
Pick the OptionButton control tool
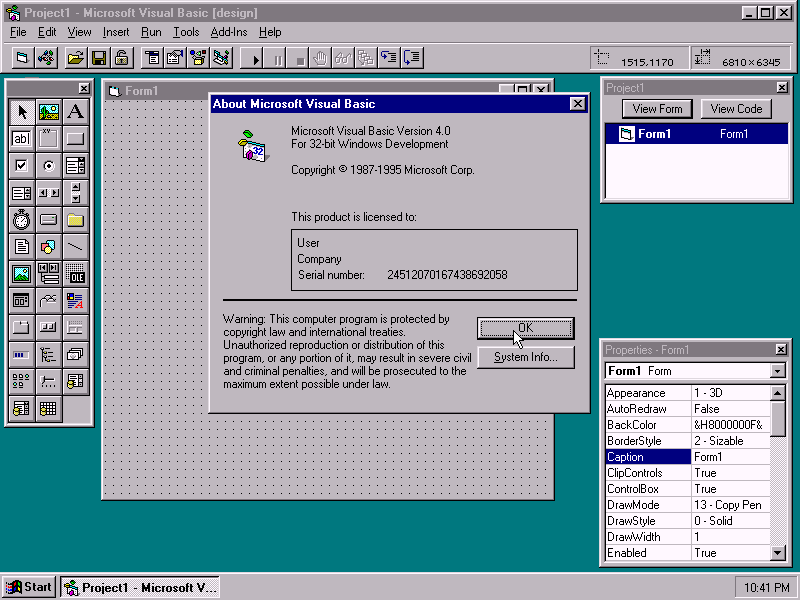(48, 165)
